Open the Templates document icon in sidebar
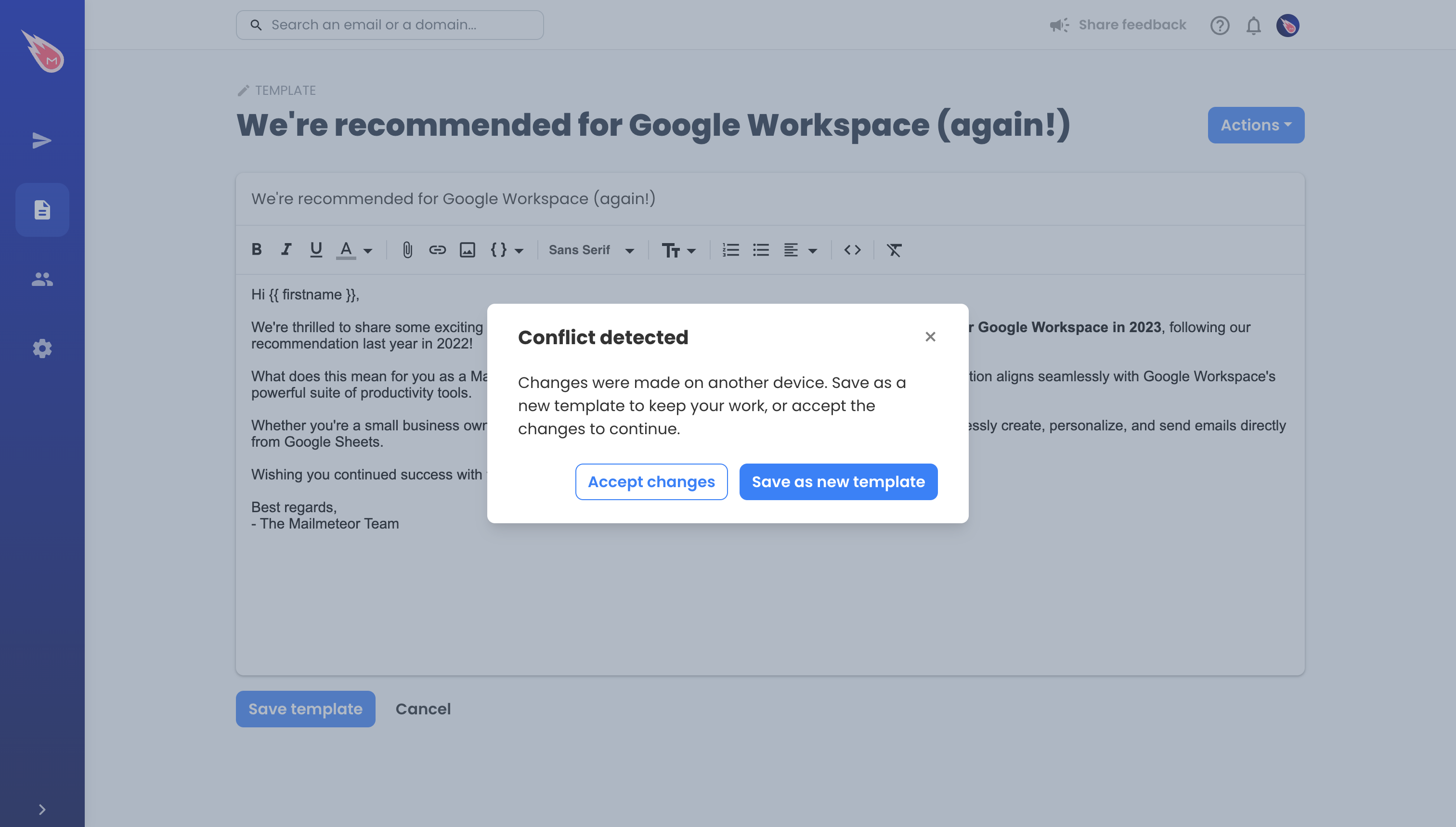This screenshot has height=827, width=1456. click(42, 209)
